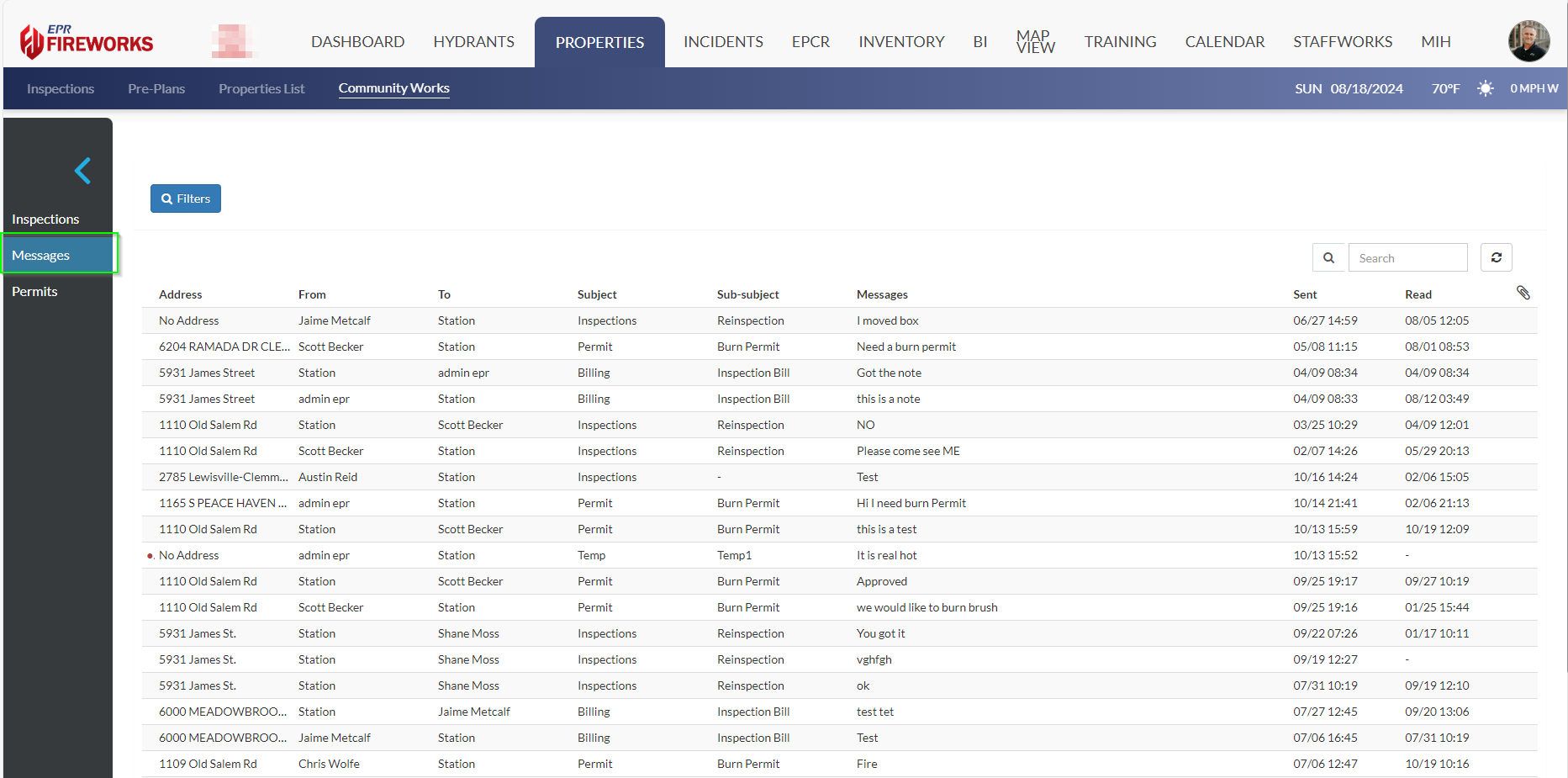Viewport: 1568px width, 778px height.
Task: Switch to the Incidents tab
Action: point(723,42)
